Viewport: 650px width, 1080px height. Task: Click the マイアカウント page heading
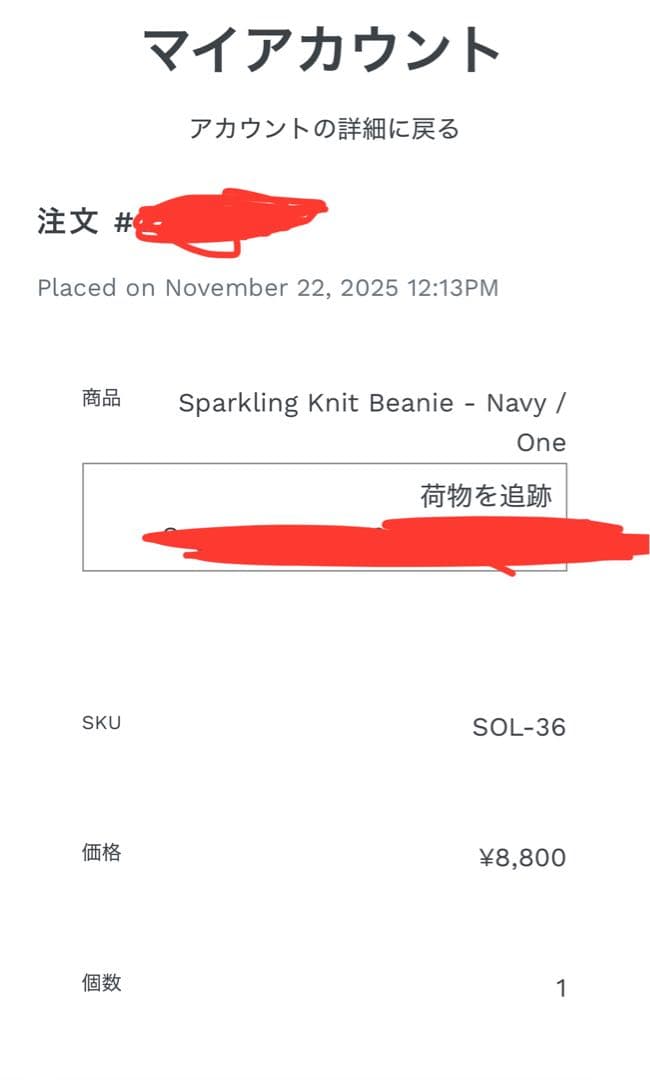(324, 47)
